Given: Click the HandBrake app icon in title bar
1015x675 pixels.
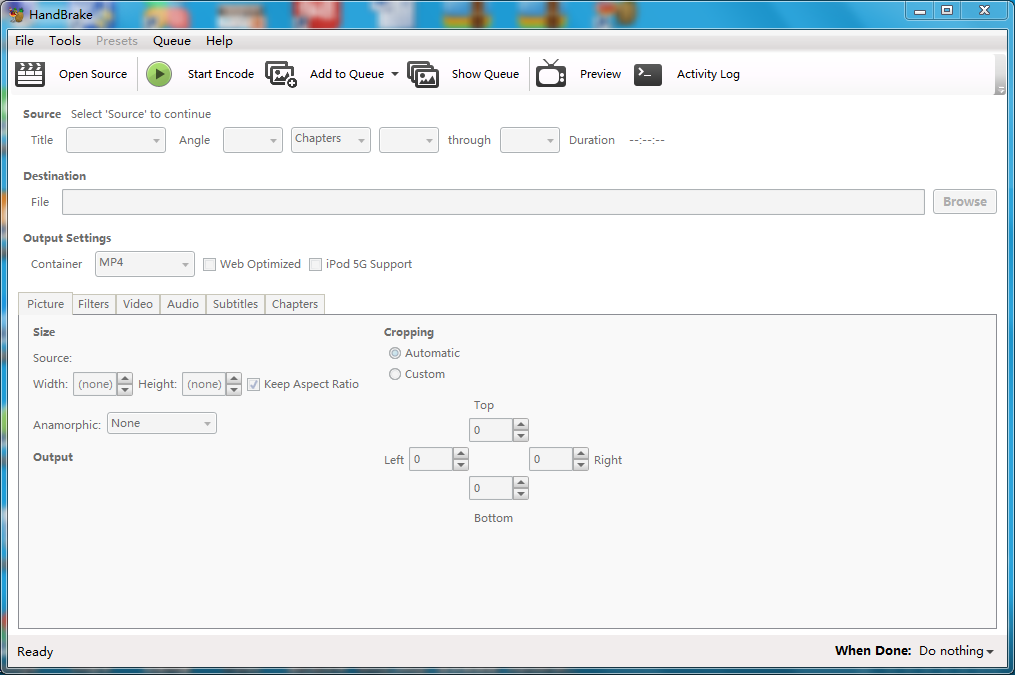Looking at the screenshot, I should click(17, 14).
